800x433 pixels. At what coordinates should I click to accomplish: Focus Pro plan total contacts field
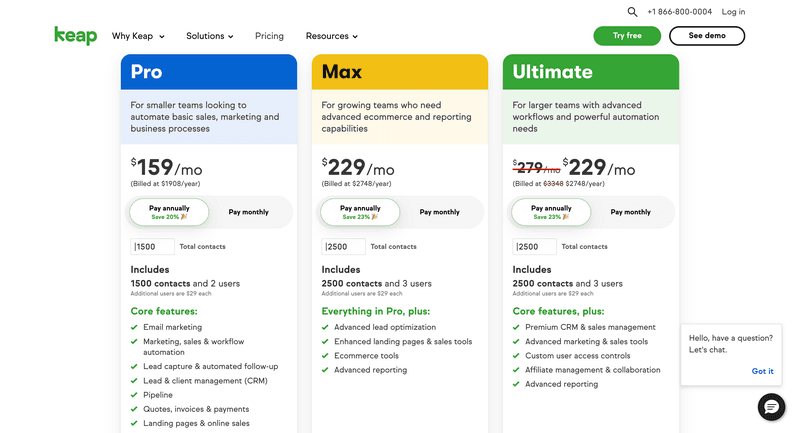tap(153, 247)
